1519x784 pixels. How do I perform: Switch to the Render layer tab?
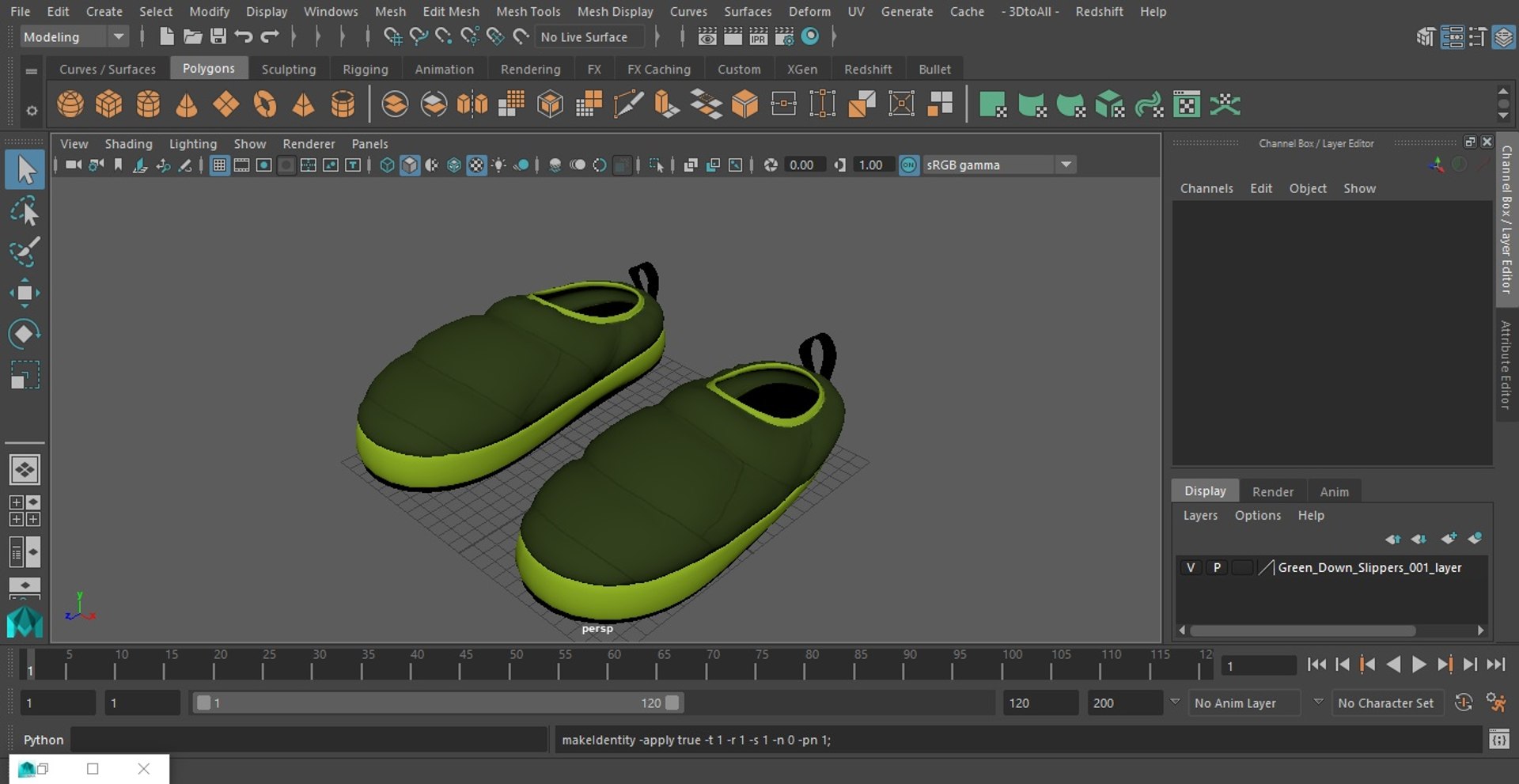click(1272, 491)
